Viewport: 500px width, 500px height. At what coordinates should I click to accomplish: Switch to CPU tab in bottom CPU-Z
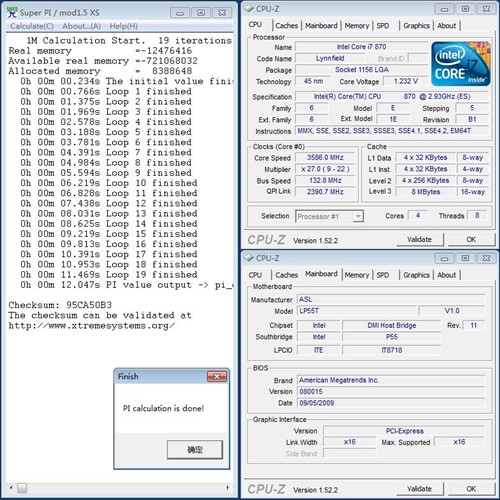tap(255, 275)
